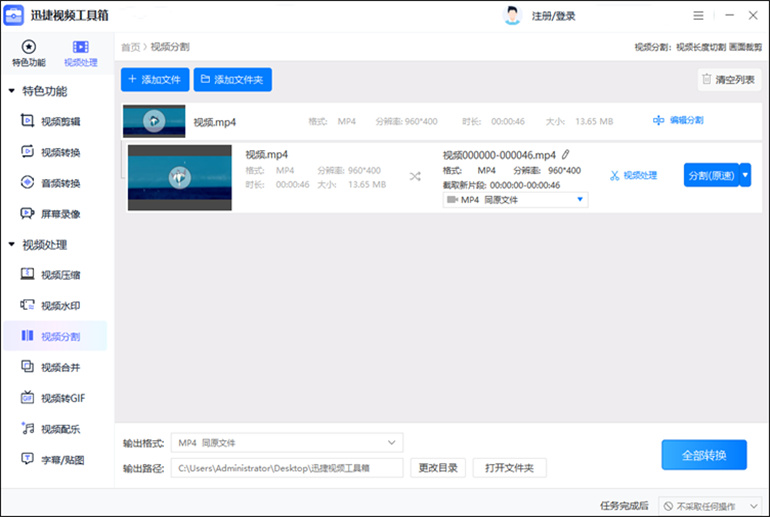This screenshot has height=517, width=770.
Task: Open 视频水印 in sidebar
Action: pos(51,305)
